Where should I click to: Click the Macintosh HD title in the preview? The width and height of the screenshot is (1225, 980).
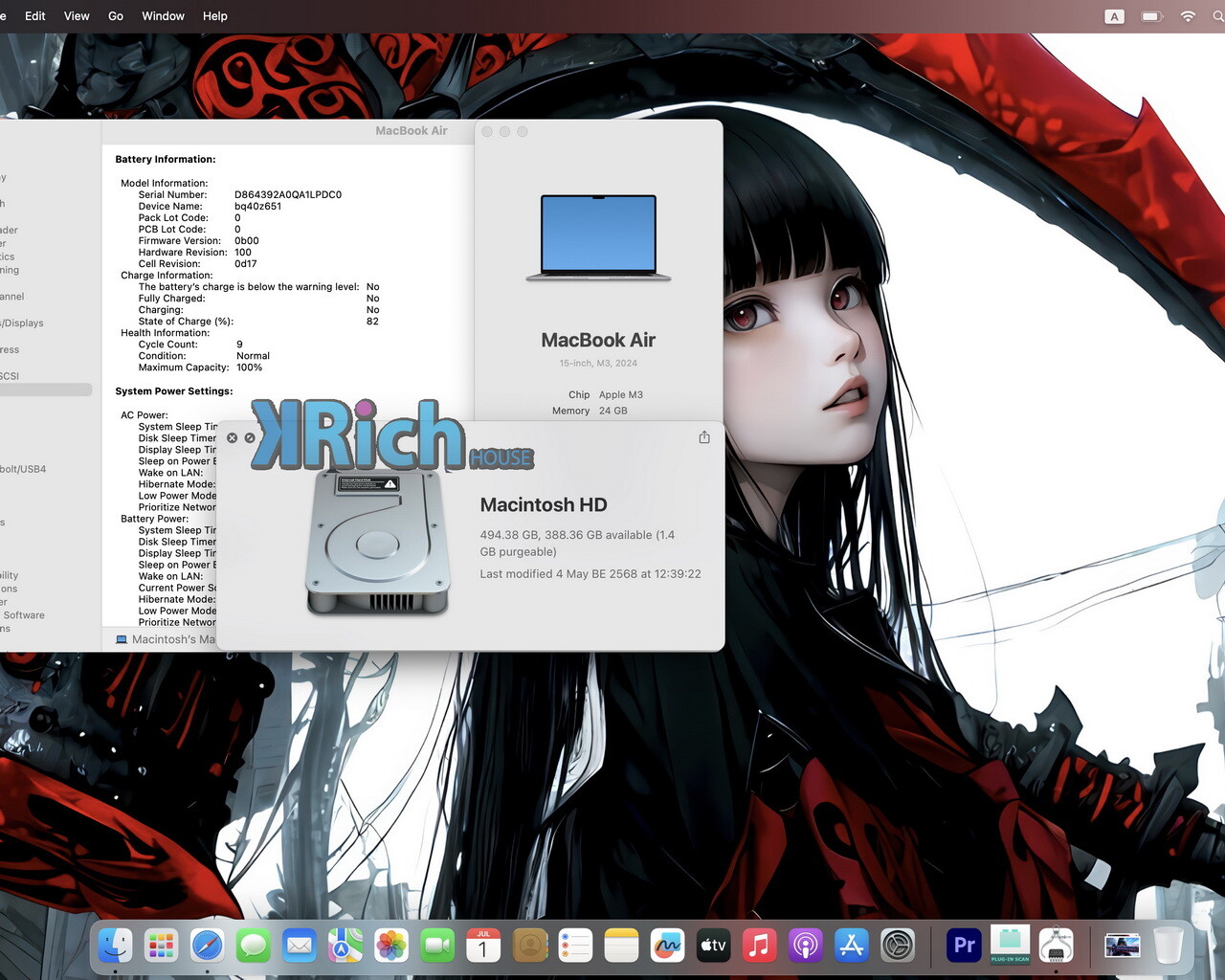click(544, 504)
